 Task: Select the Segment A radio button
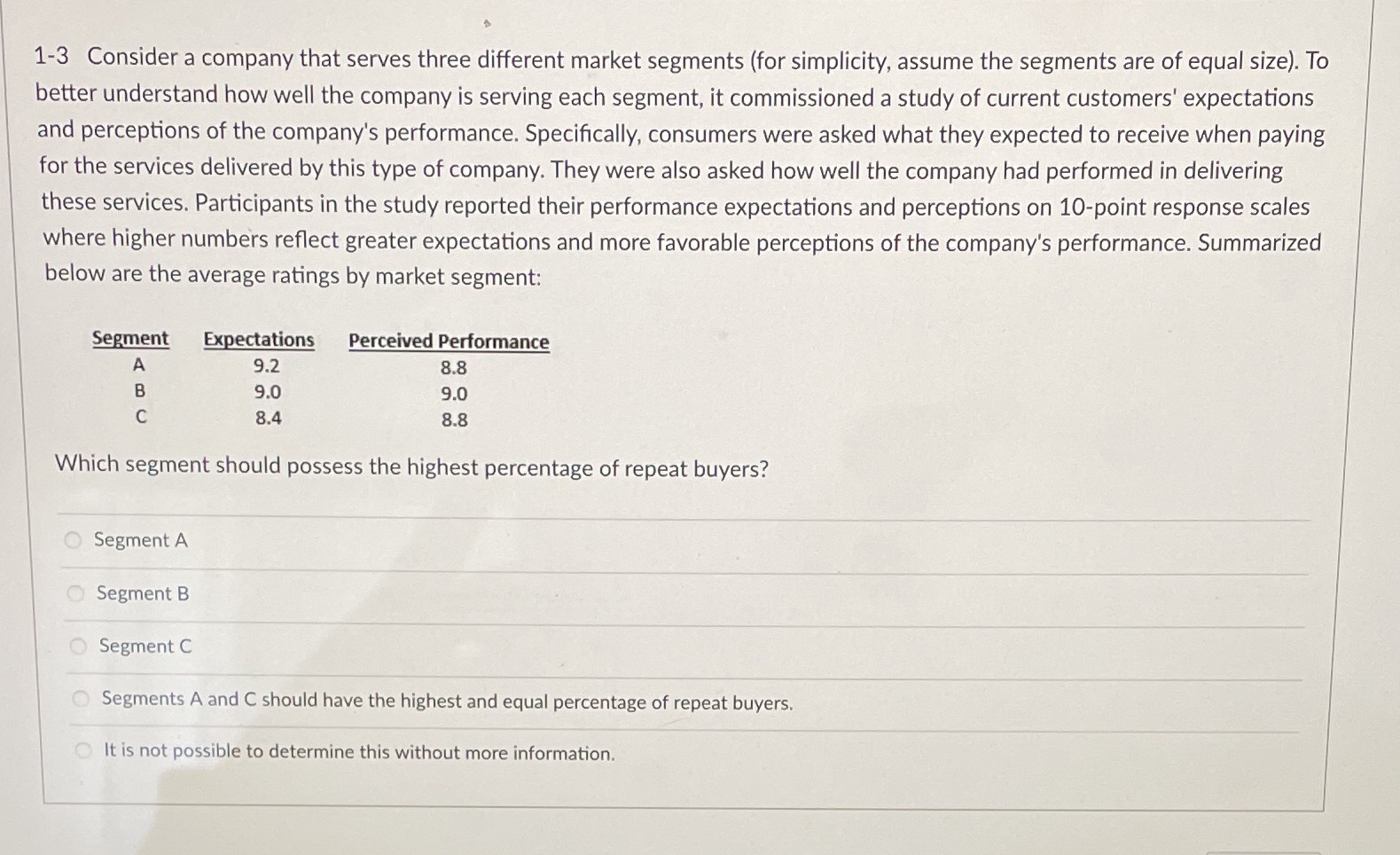[74, 540]
